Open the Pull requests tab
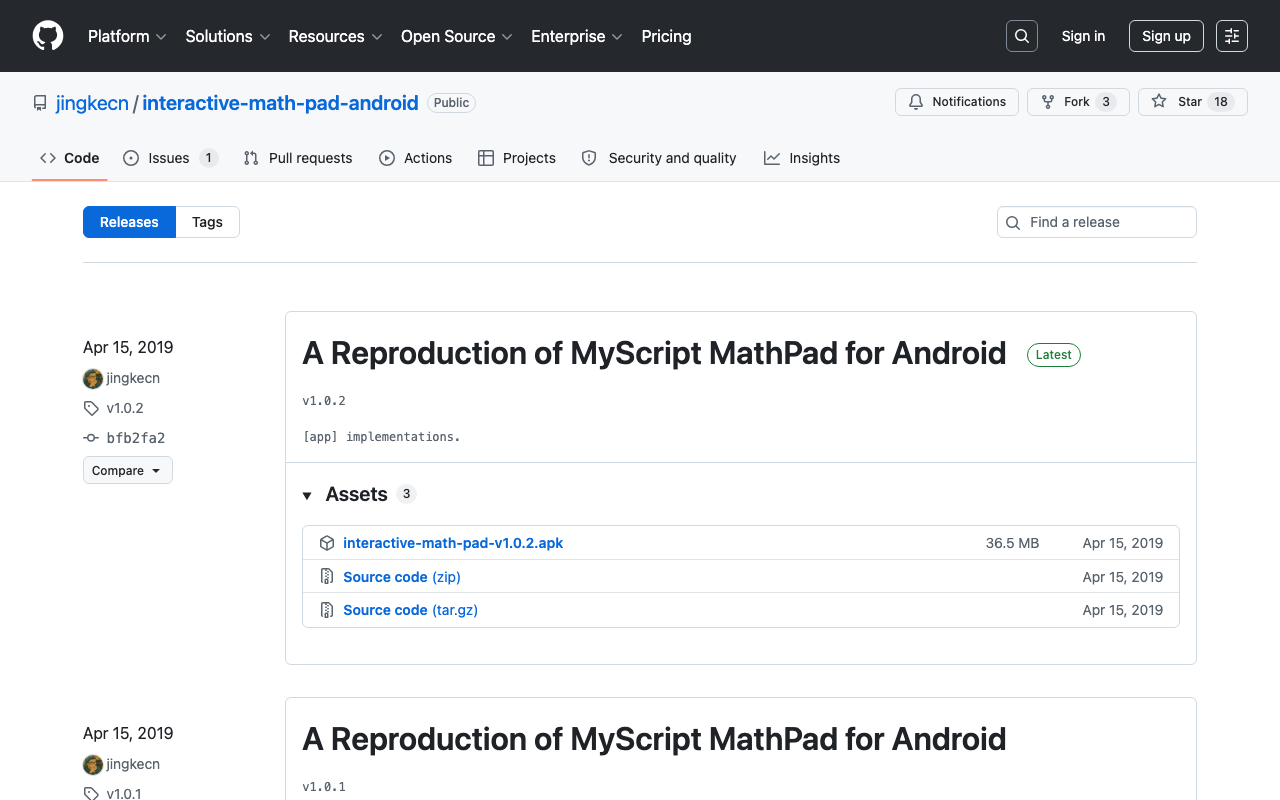Image resolution: width=1280 pixels, height=800 pixels. pos(298,158)
